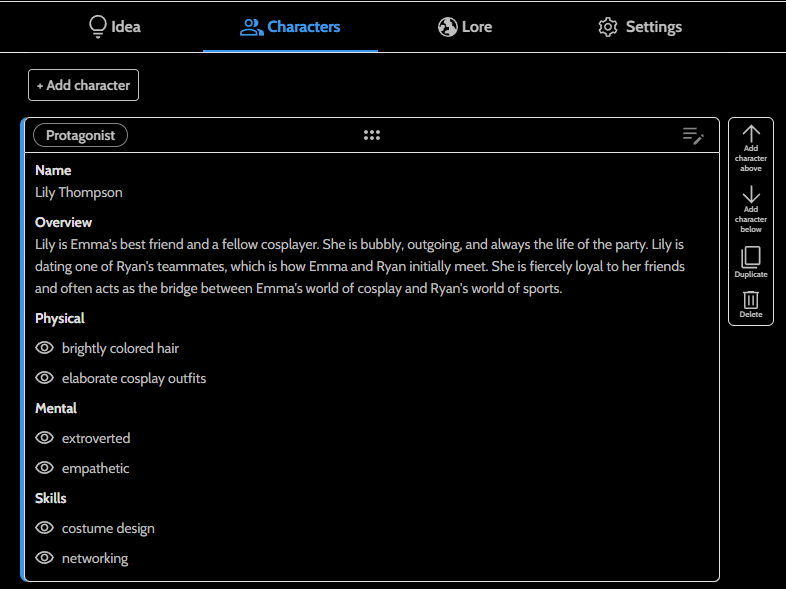Image resolution: width=786 pixels, height=589 pixels.
Task: Toggle visibility of brightly colored hair trait
Action: click(44, 348)
